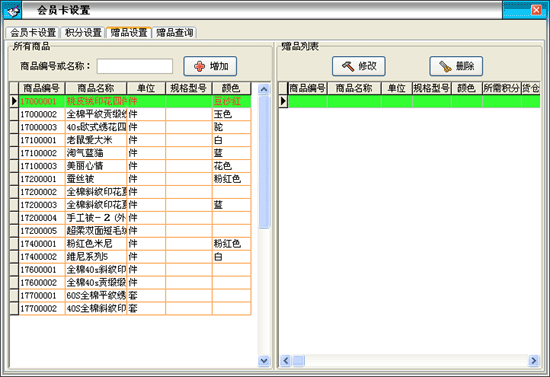Screen dimensions: 550x377
Task: Click the 修改 hammer edit button
Action: tap(358, 66)
